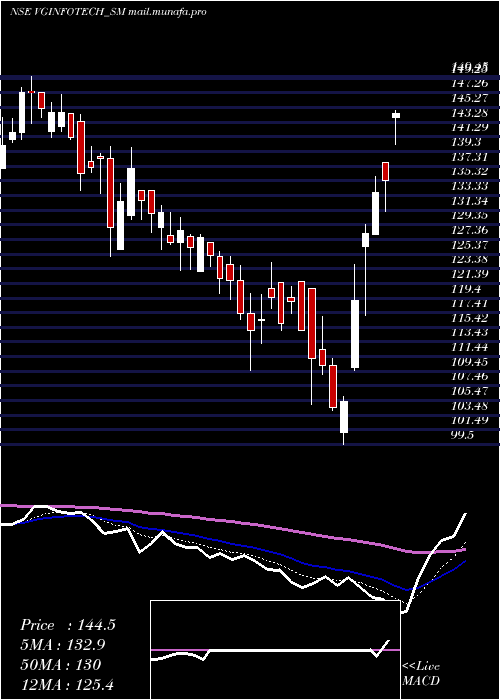Click the 143.28 price axis label
This screenshot has height=700, width=500.
tap(470, 112)
